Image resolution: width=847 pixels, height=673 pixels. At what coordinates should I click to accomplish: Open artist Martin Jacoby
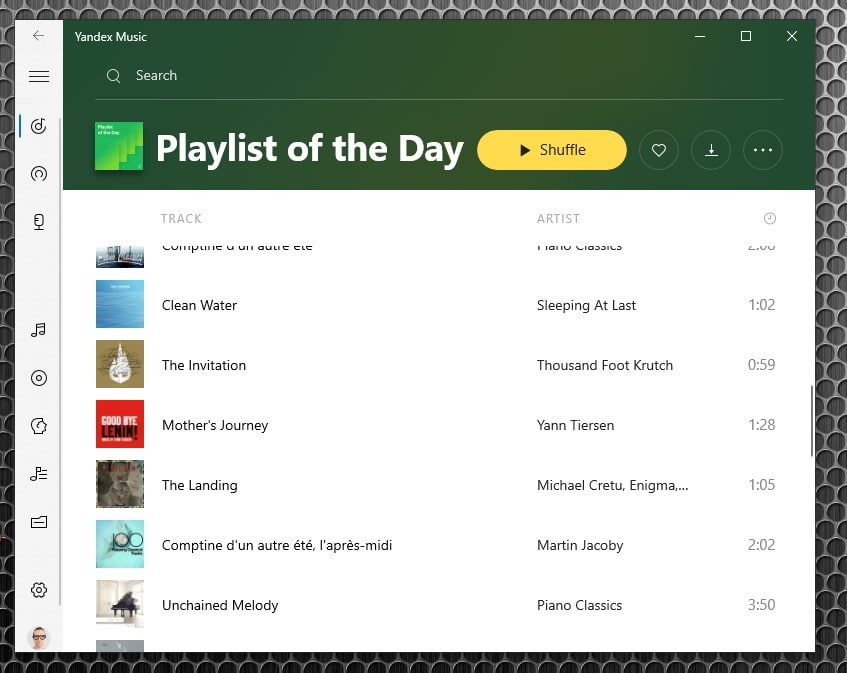point(580,546)
